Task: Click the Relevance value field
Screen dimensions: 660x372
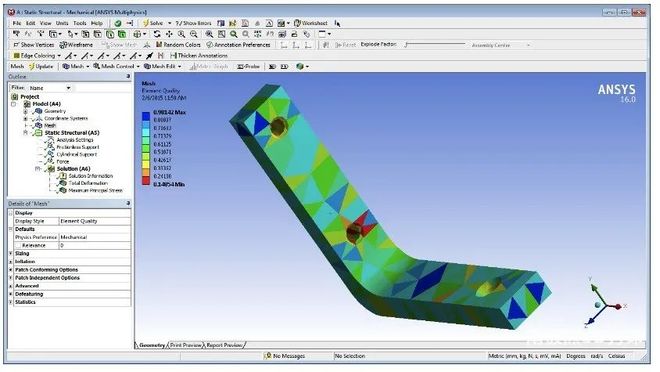Action: point(95,245)
